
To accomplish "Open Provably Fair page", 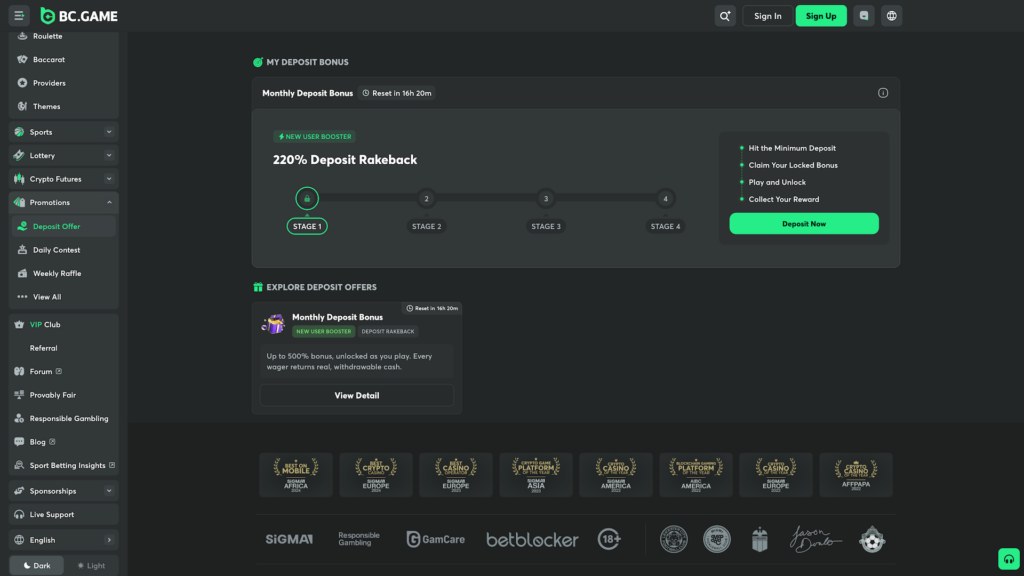I will pos(63,395).
